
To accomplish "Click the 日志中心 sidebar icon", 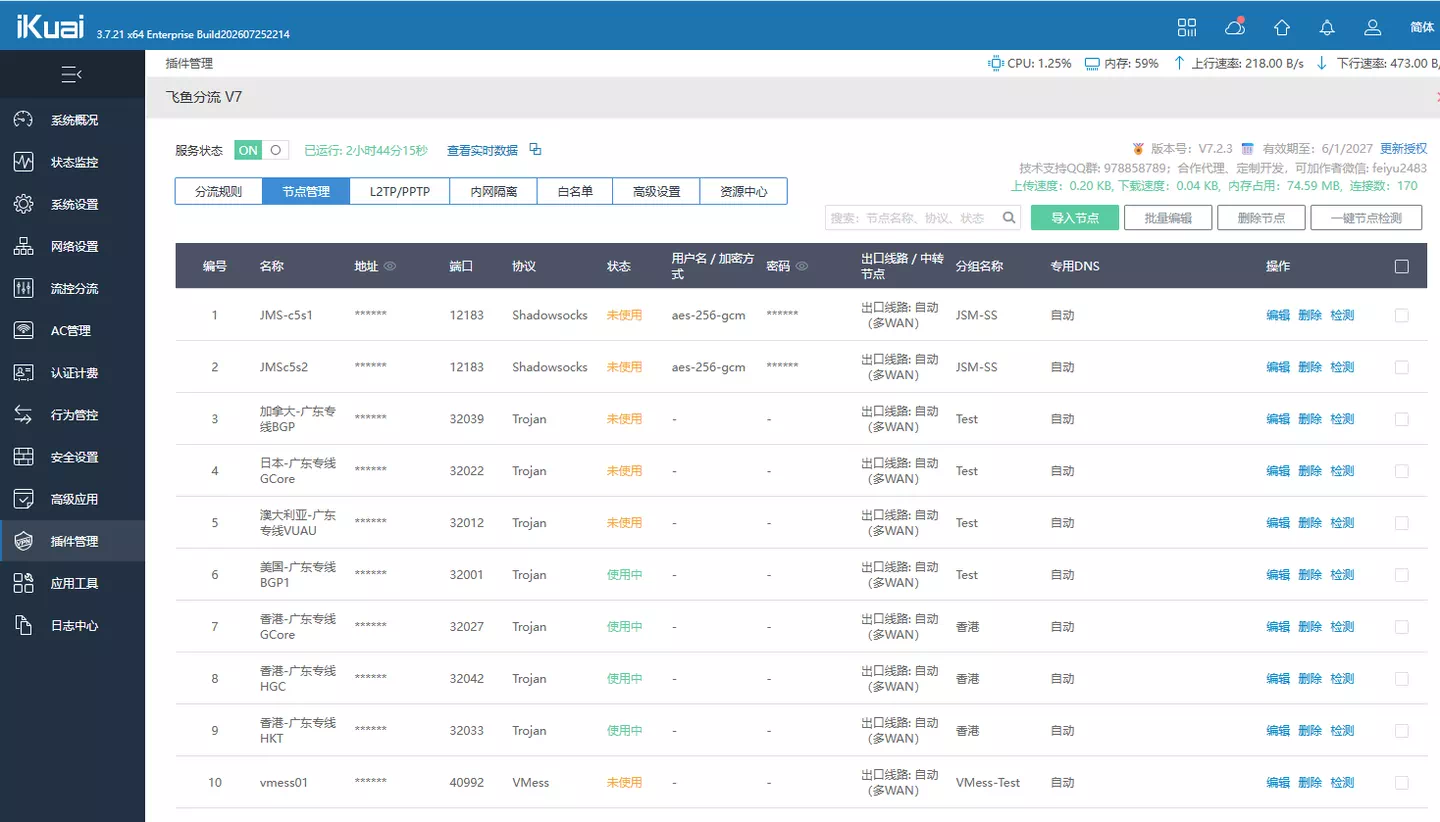I will [x=24, y=625].
